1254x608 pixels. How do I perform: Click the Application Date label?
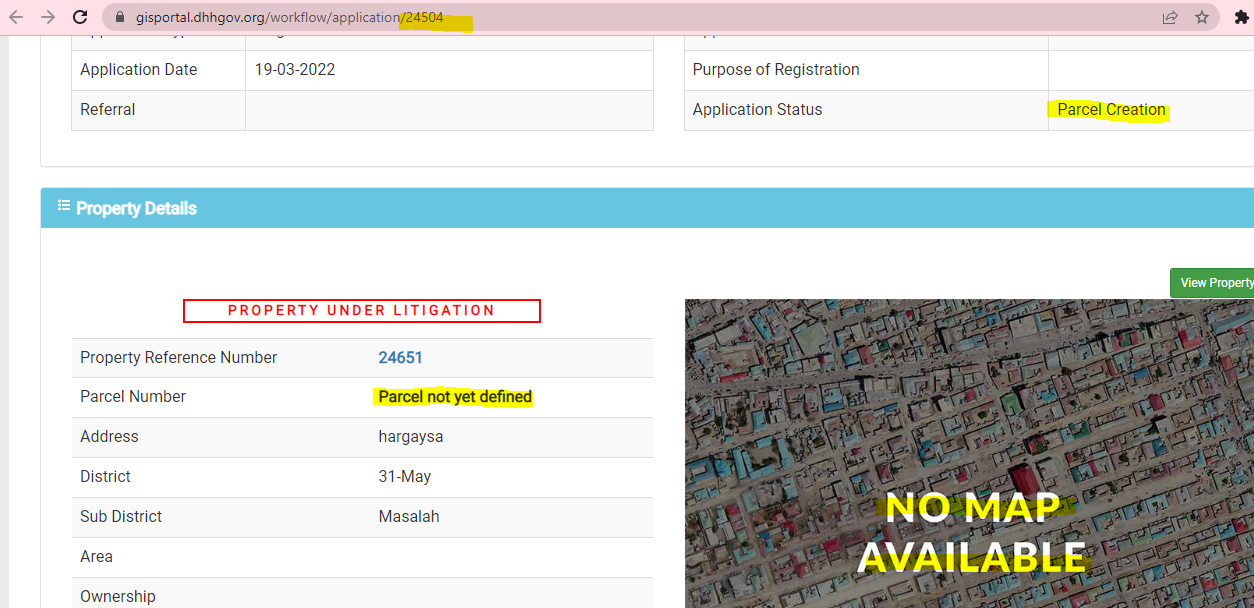click(139, 70)
